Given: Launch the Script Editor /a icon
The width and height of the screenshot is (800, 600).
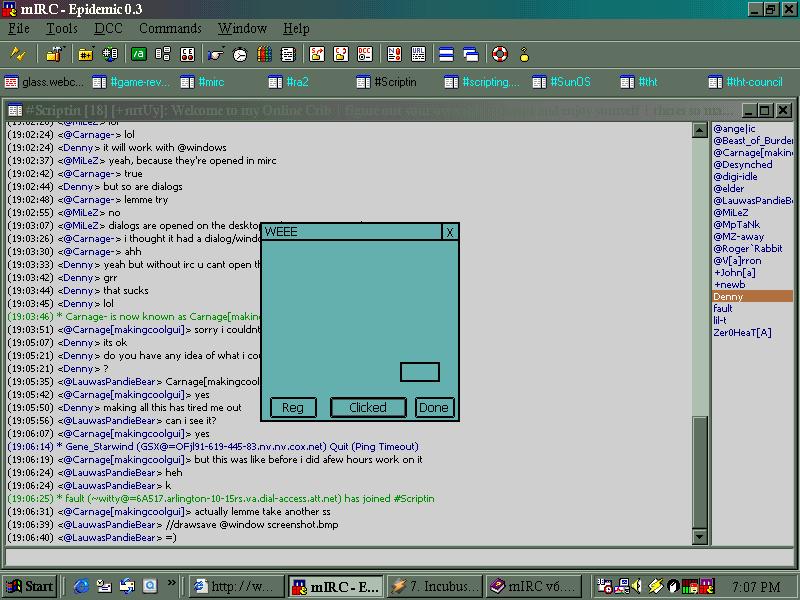Looking at the screenshot, I should coord(137,54).
